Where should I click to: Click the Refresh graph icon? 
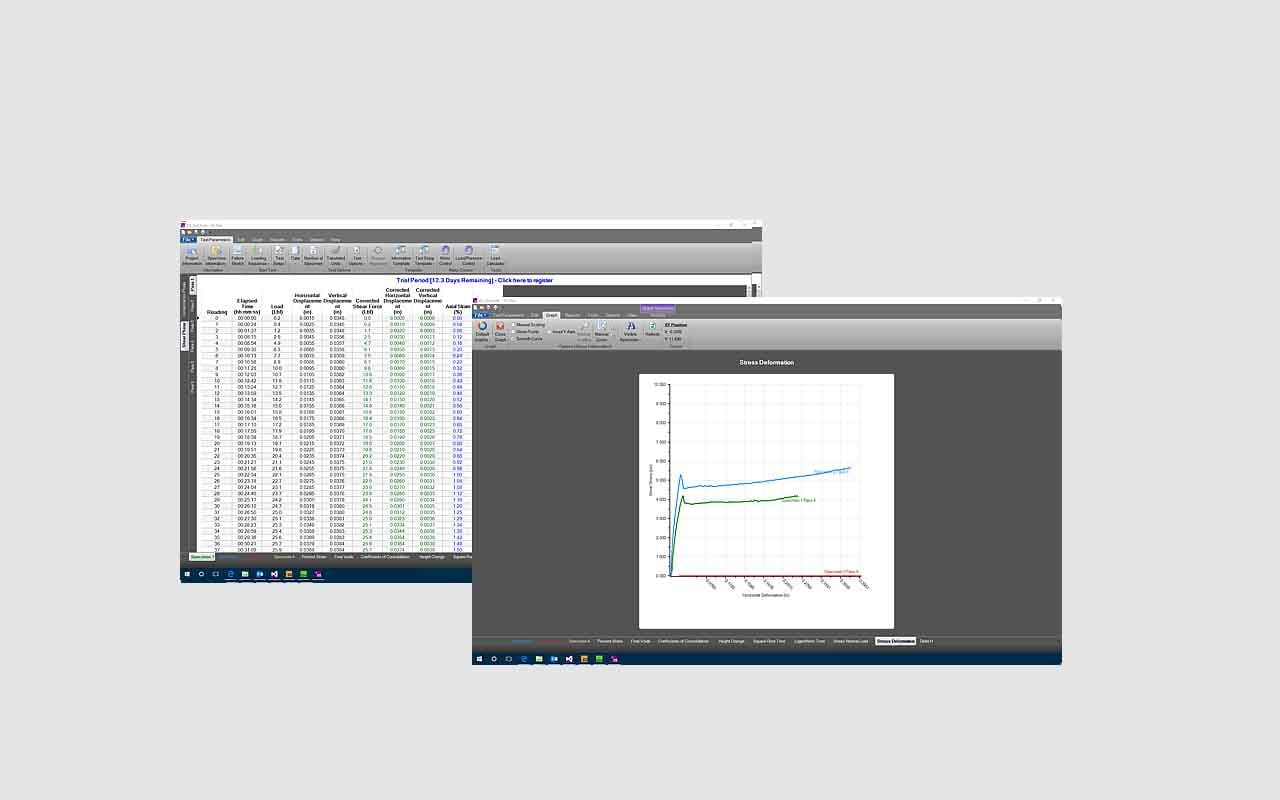point(652,329)
